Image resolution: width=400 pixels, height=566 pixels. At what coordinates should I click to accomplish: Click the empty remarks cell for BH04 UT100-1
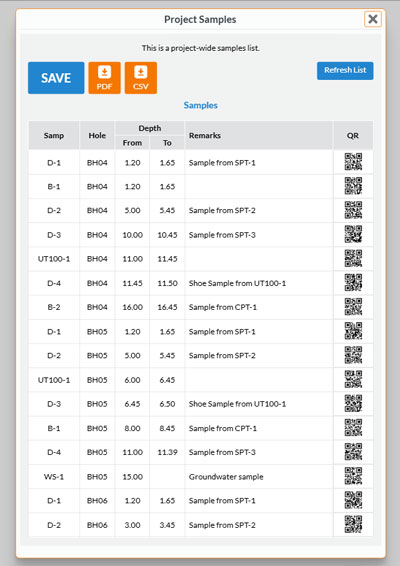258,259
